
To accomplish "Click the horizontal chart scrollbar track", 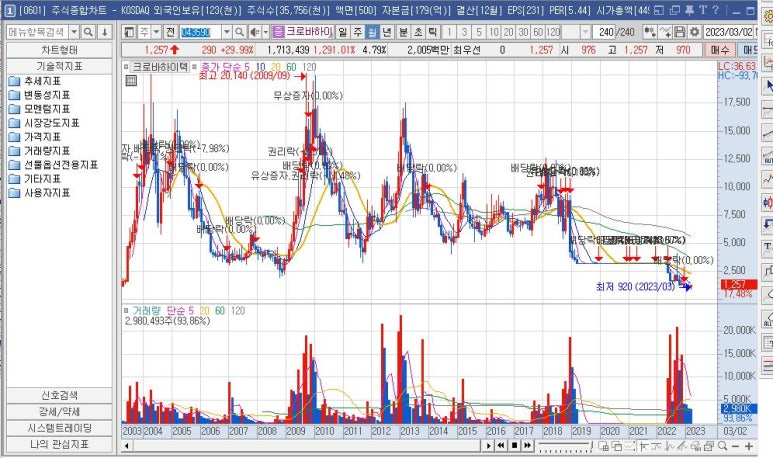I will coord(306,446).
